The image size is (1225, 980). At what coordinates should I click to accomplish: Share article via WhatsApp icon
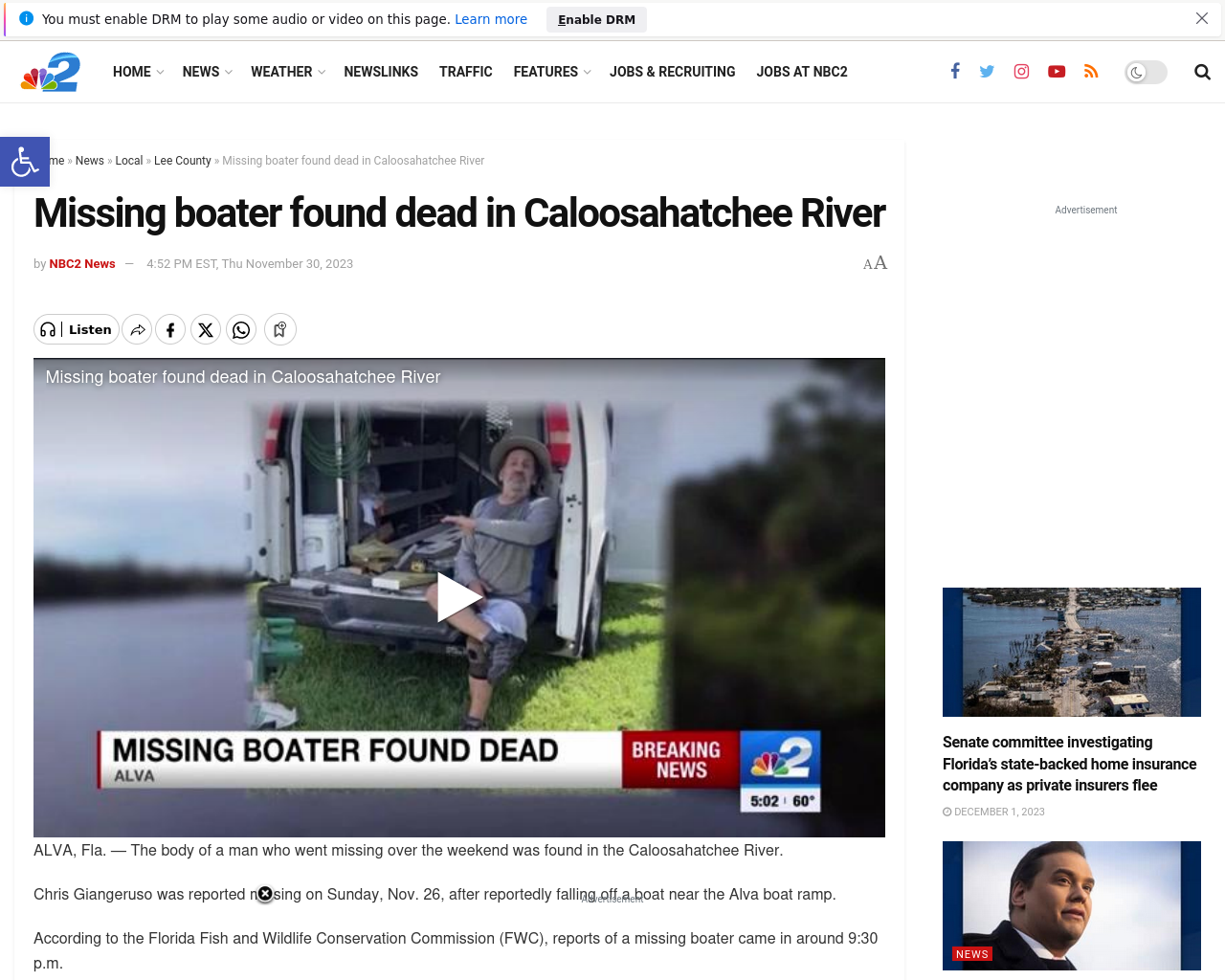(x=241, y=330)
